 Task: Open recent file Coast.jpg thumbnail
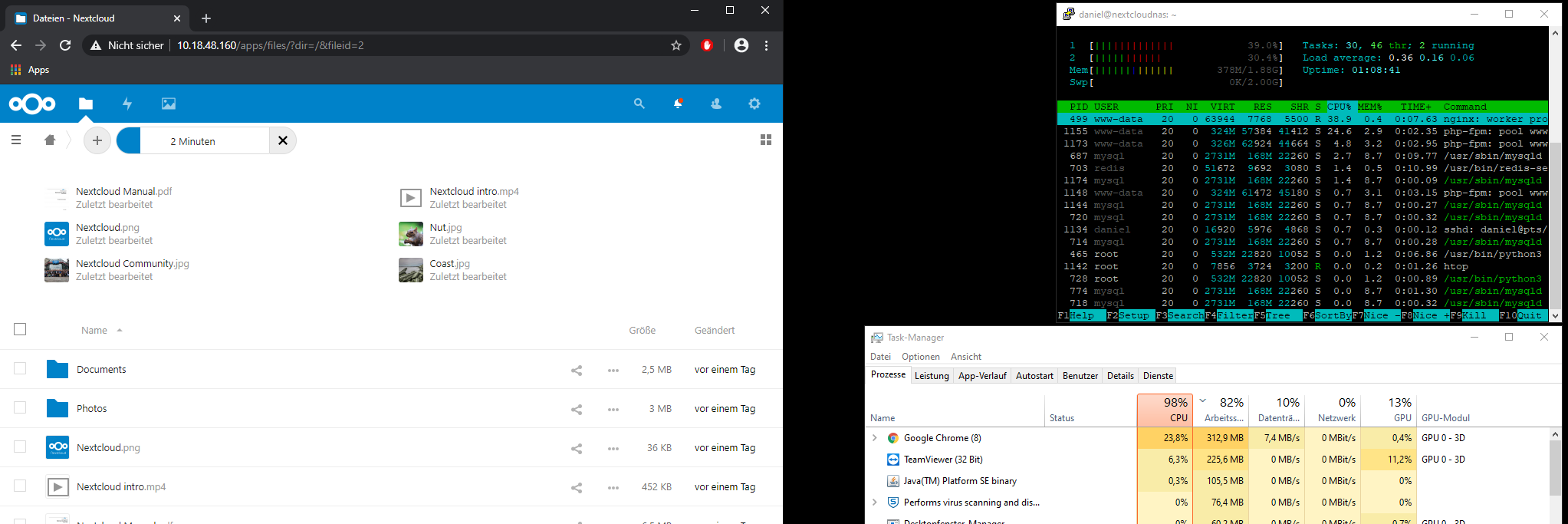coord(411,270)
